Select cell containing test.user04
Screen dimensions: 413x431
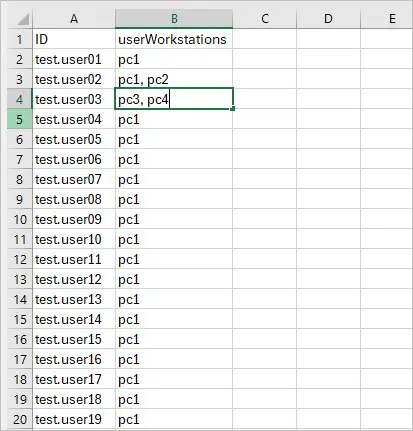coord(74,119)
